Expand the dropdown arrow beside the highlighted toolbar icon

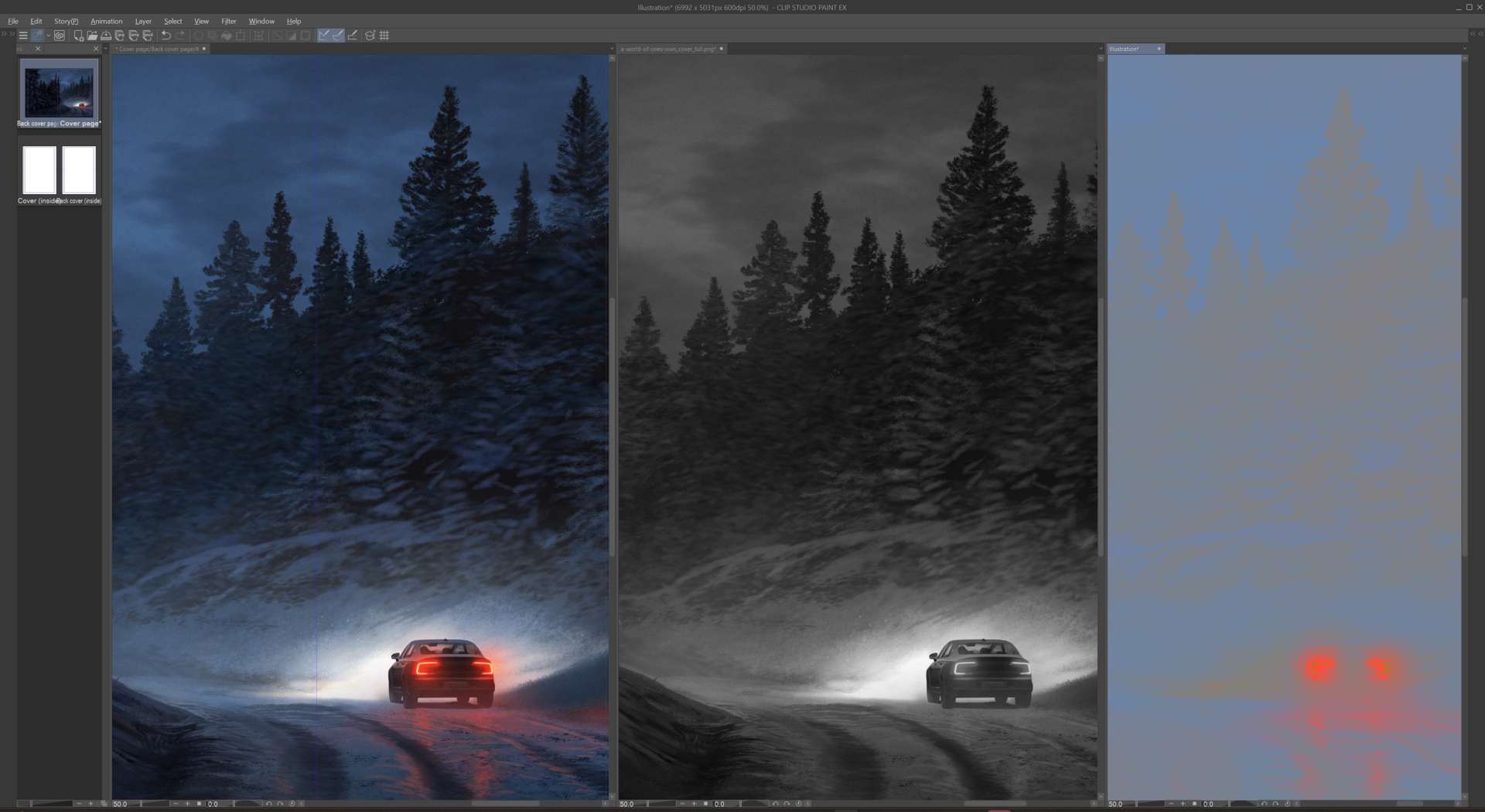pyautogui.click(x=48, y=36)
